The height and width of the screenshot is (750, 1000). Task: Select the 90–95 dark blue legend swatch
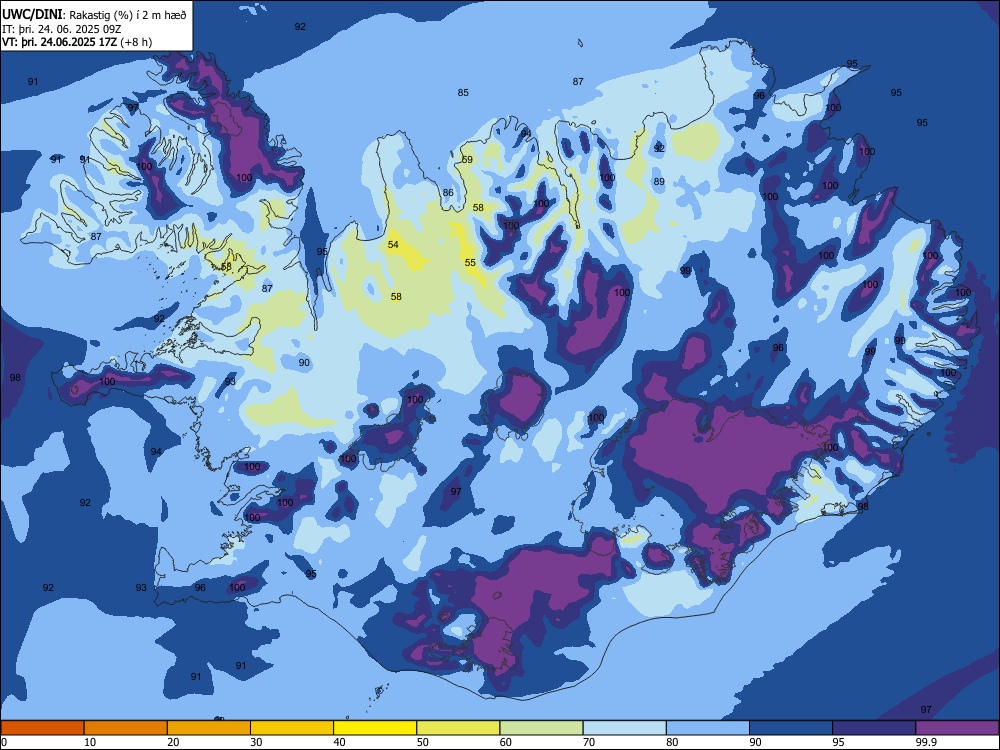pos(791,728)
